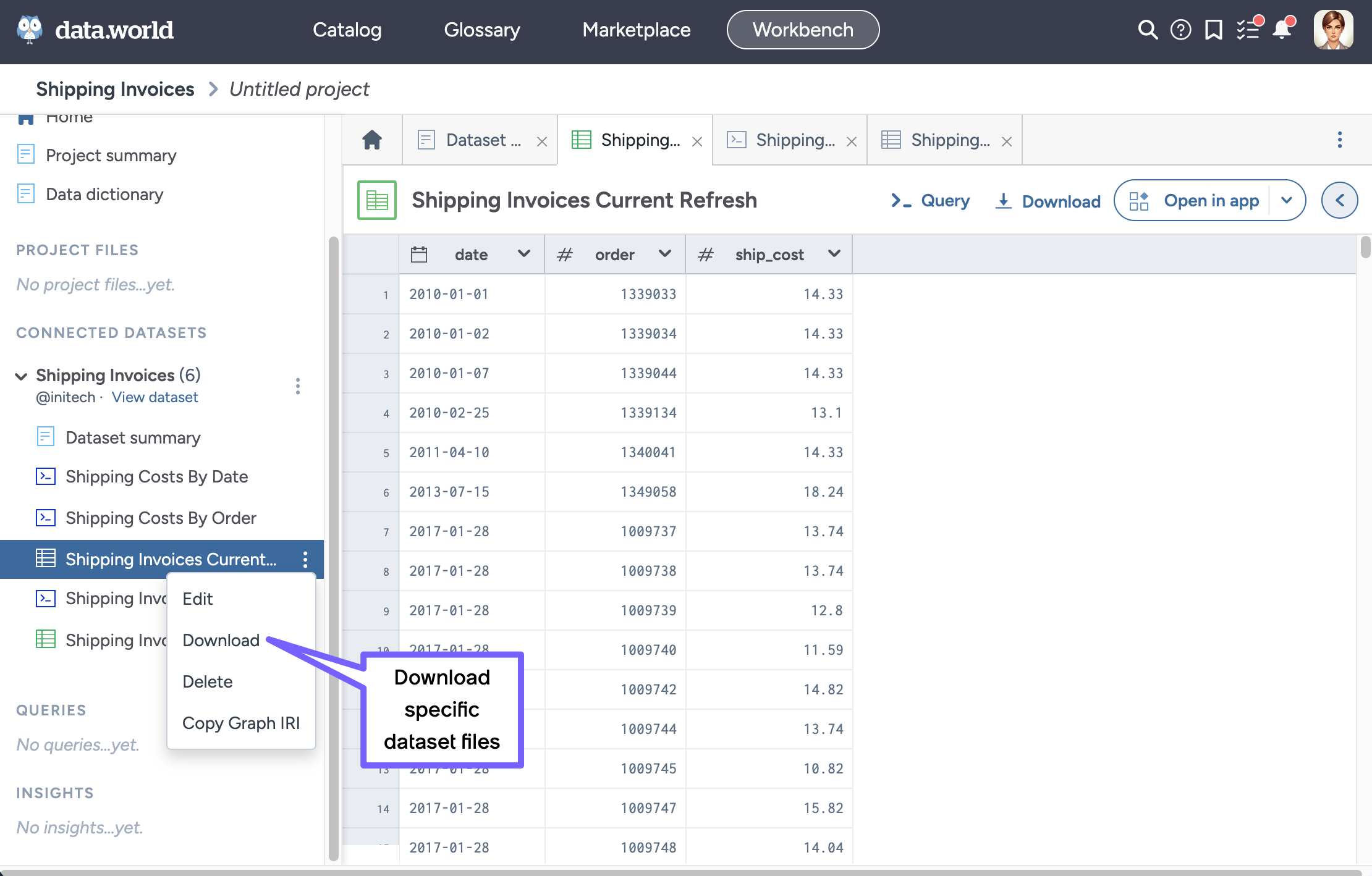1372x876 pixels.
Task: Open kebab menu for Shipping Invoices Current
Action: pos(305,559)
